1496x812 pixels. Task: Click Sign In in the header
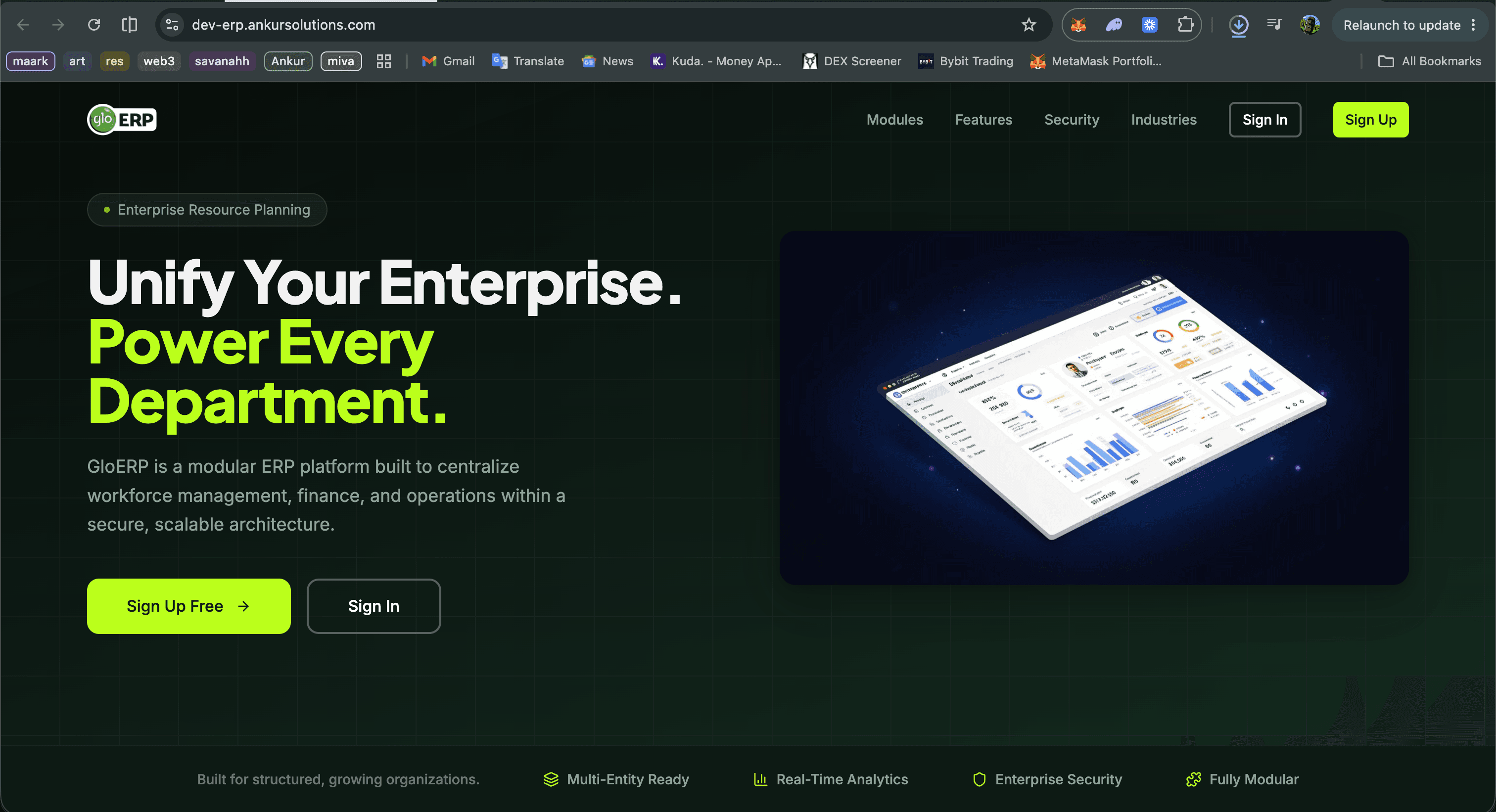1265,120
